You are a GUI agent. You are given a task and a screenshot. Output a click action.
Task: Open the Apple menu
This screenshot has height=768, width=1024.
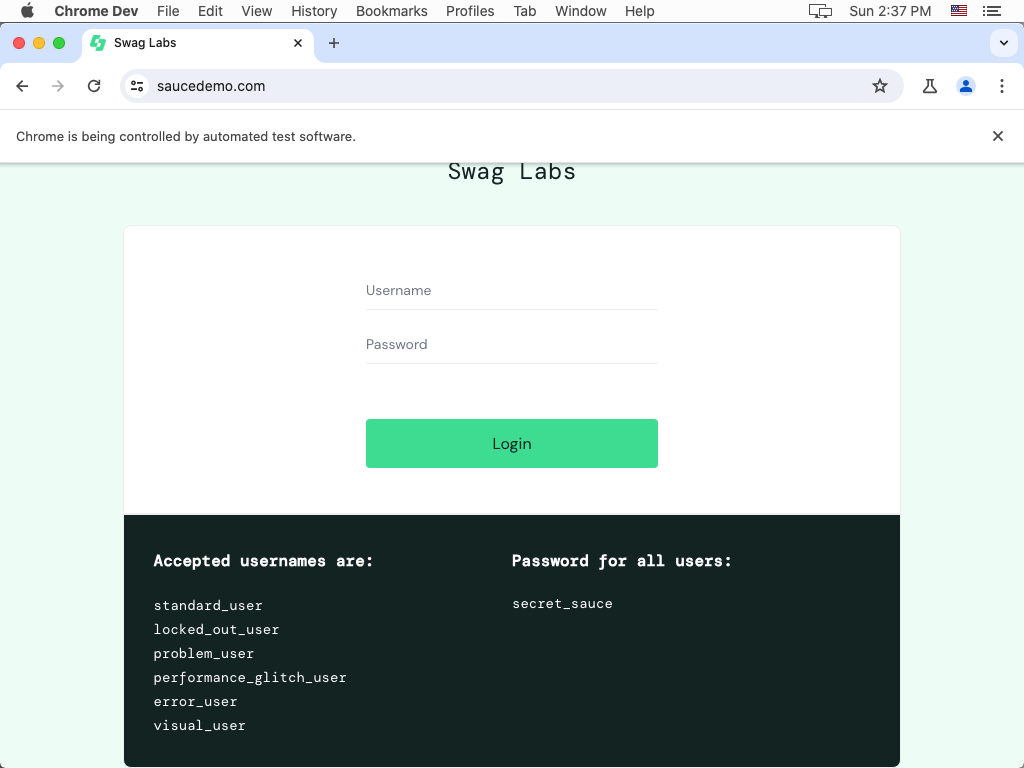[x=27, y=11]
